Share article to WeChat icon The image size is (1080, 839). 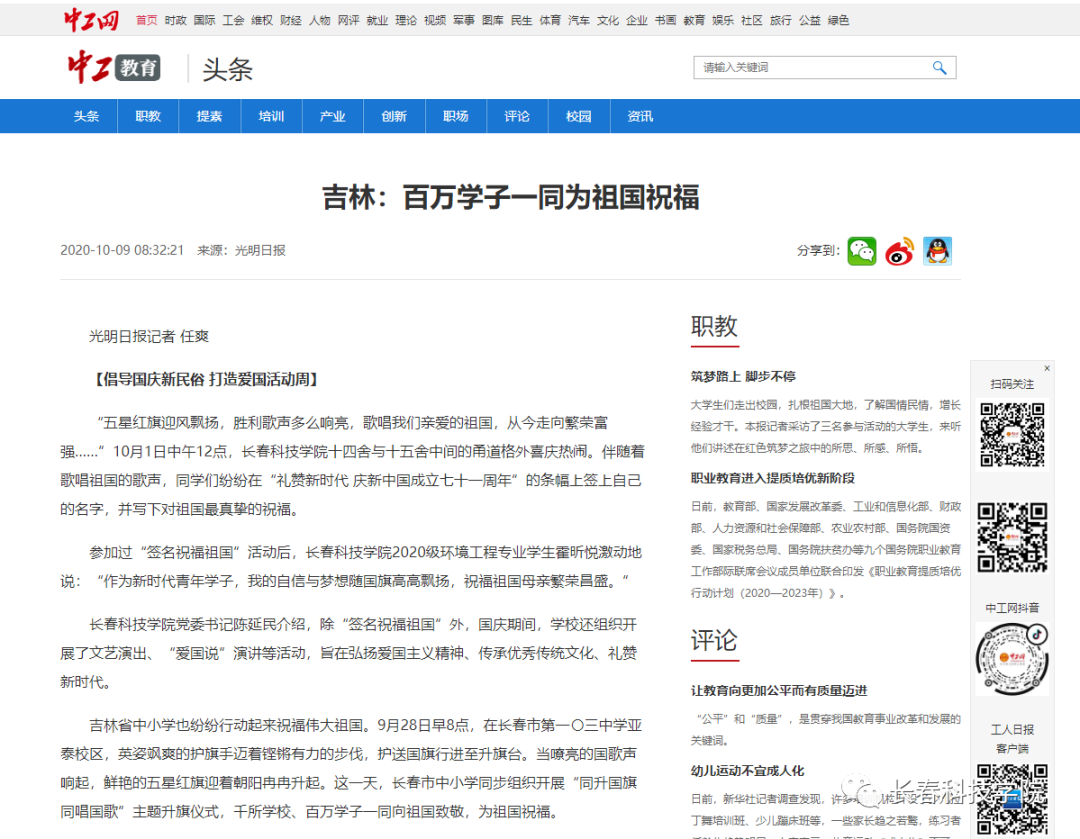(x=861, y=251)
